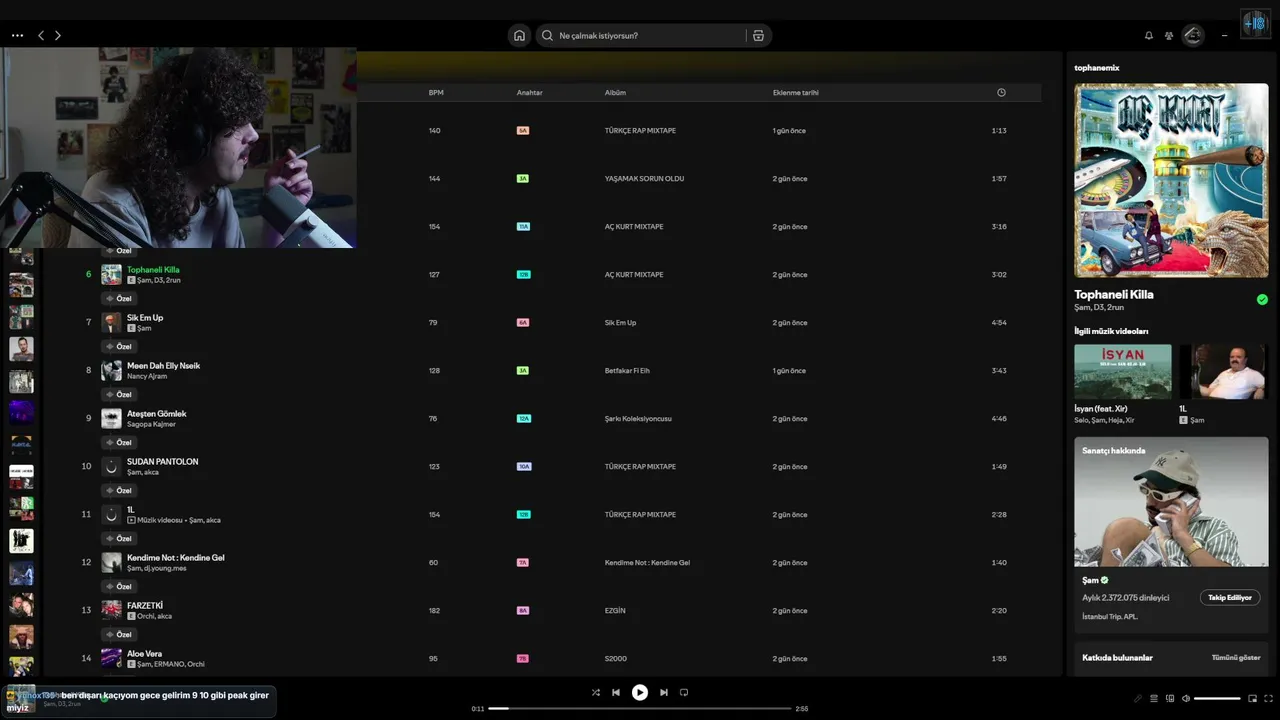Viewport: 1280px width, 720px height.
Task: Sort by the duration clock icon
Action: [1001, 92]
